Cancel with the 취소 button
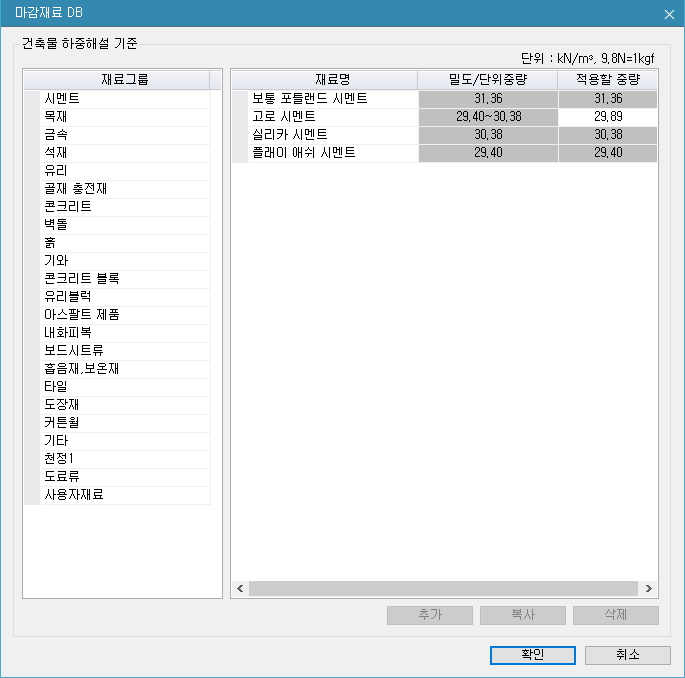This screenshot has width=685, height=678. [x=628, y=655]
